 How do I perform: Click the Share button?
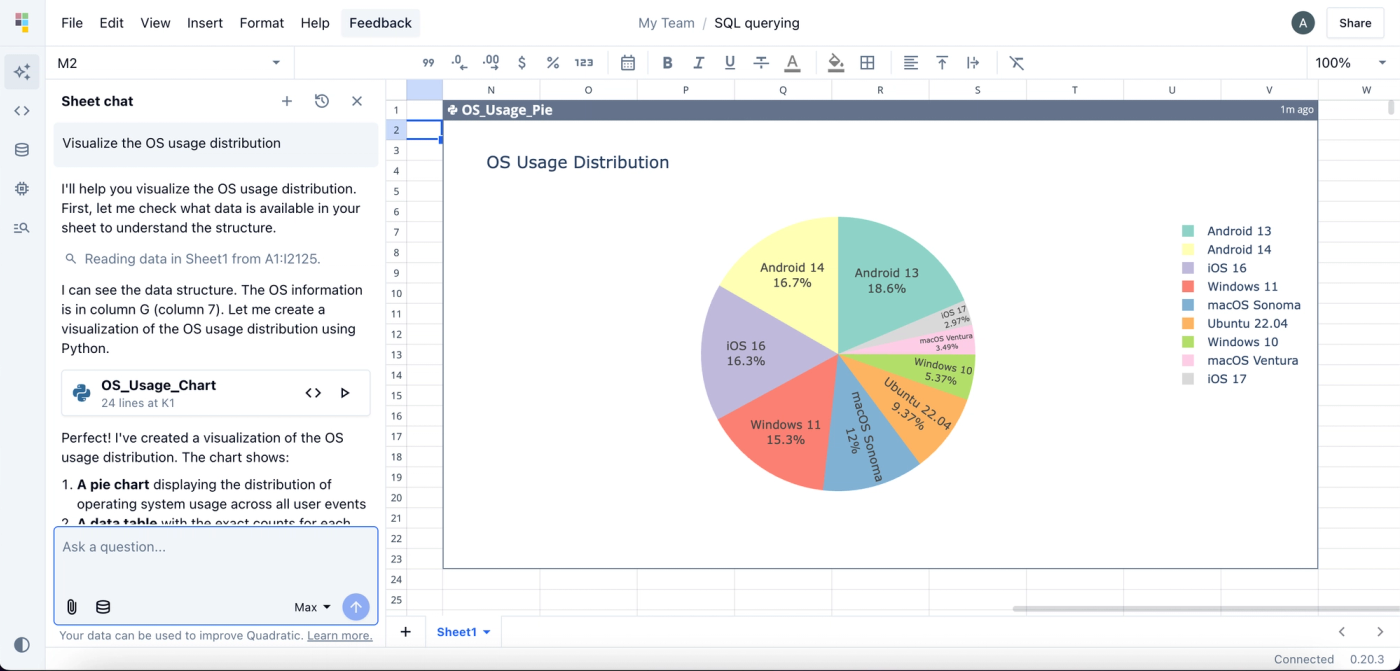tap(1355, 23)
